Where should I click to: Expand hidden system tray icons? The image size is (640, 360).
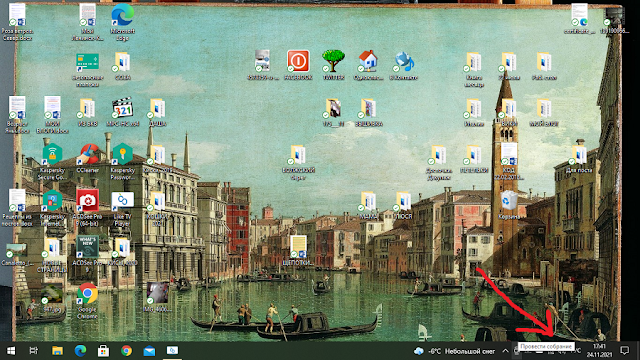click(505, 351)
